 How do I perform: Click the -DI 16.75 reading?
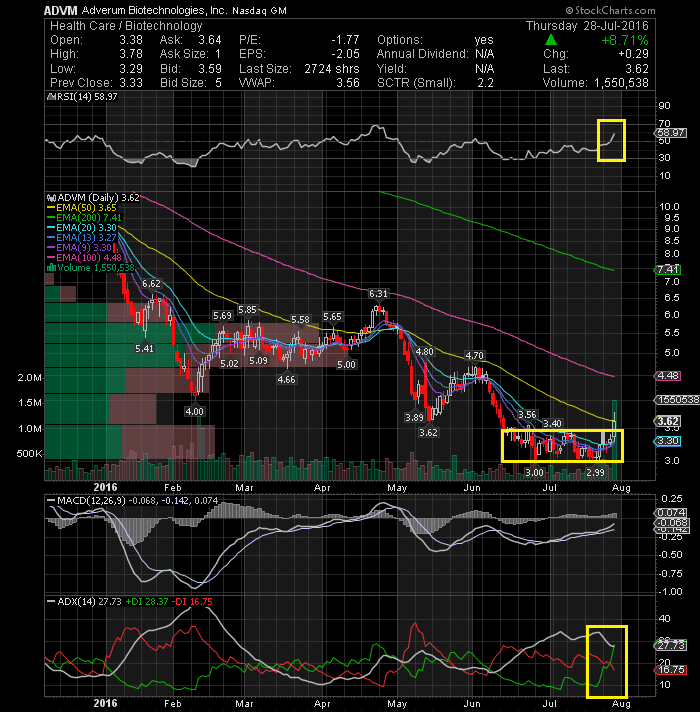pyautogui.click(x=193, y=602)
